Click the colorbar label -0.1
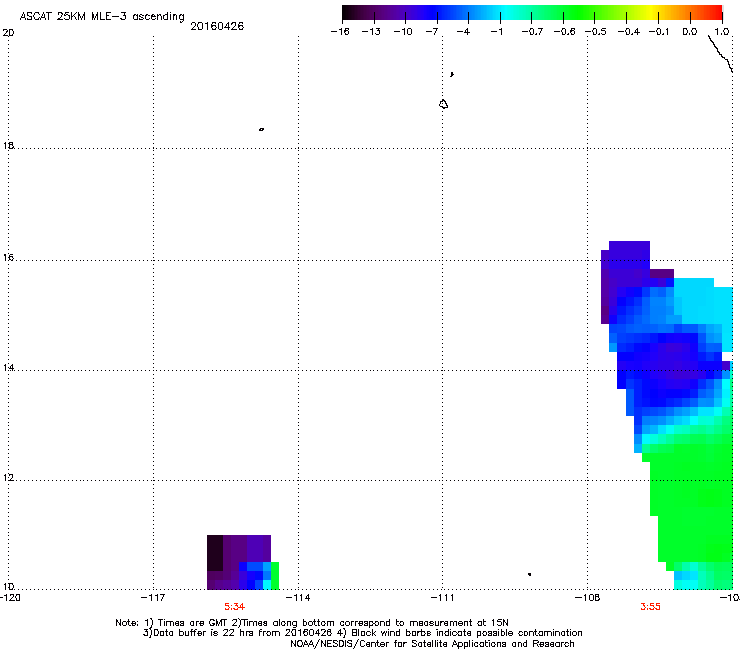The image size is (740, 650). (659, 32)
